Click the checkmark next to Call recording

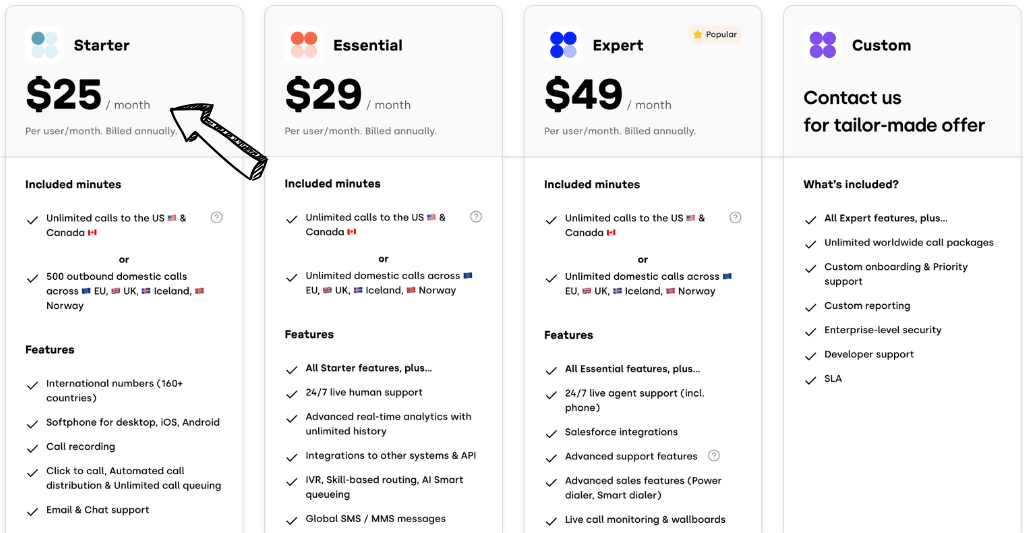tap(33, 447)
